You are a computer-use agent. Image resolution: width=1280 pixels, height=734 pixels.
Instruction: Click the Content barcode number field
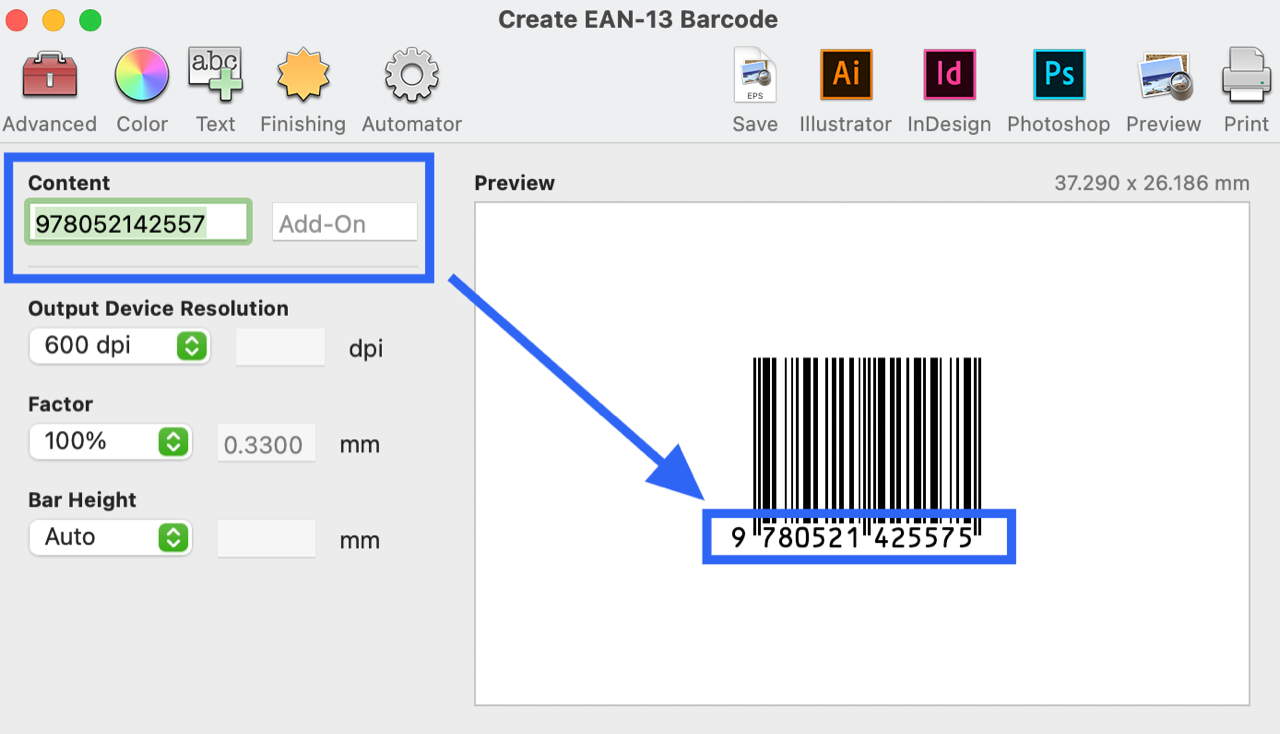(x=138, y=222)
